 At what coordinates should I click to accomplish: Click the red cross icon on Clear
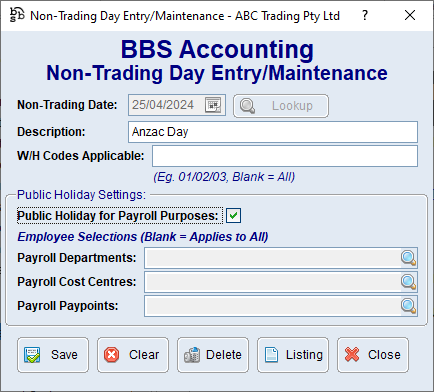111,355
